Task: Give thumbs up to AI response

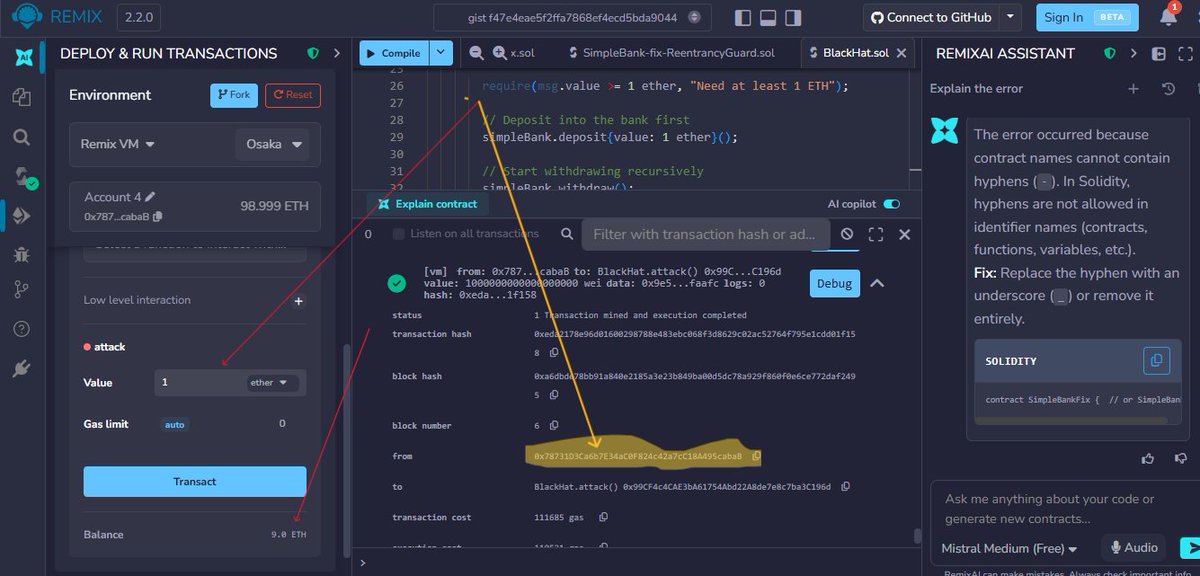Action: point(1148,458)
